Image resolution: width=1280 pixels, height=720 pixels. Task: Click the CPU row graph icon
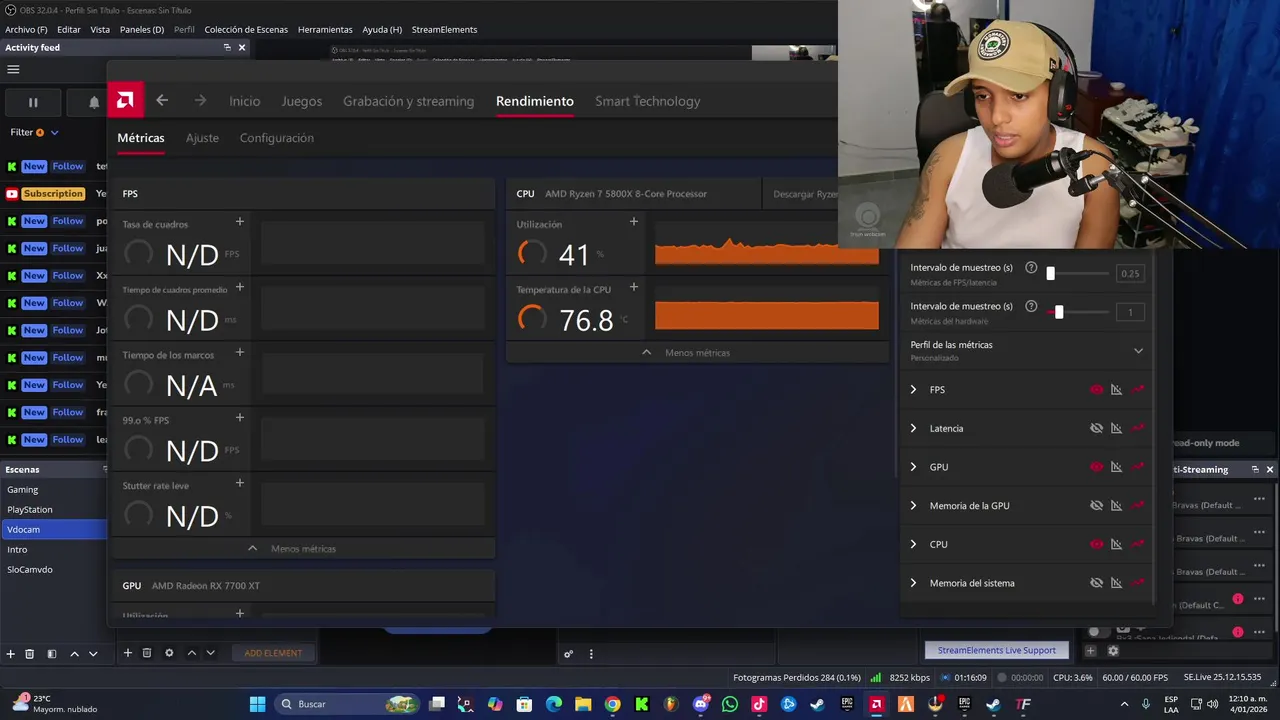1116,544
